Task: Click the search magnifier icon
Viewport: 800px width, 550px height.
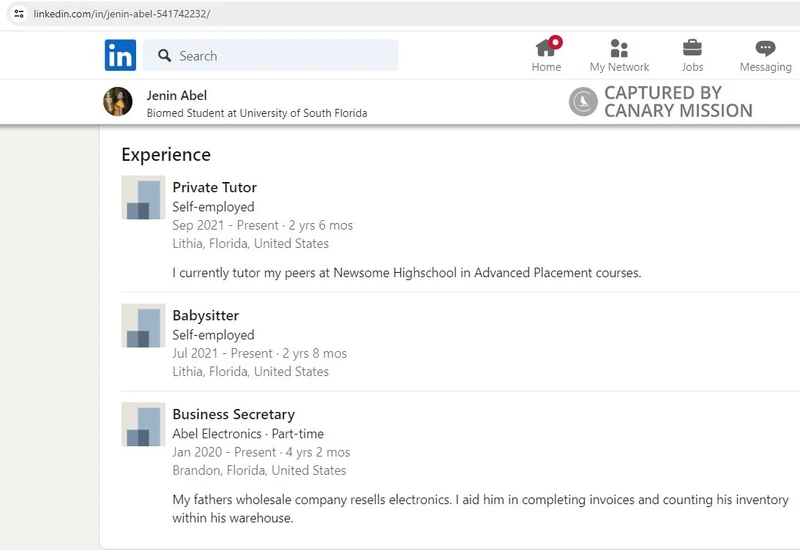Action: (164, 56)
